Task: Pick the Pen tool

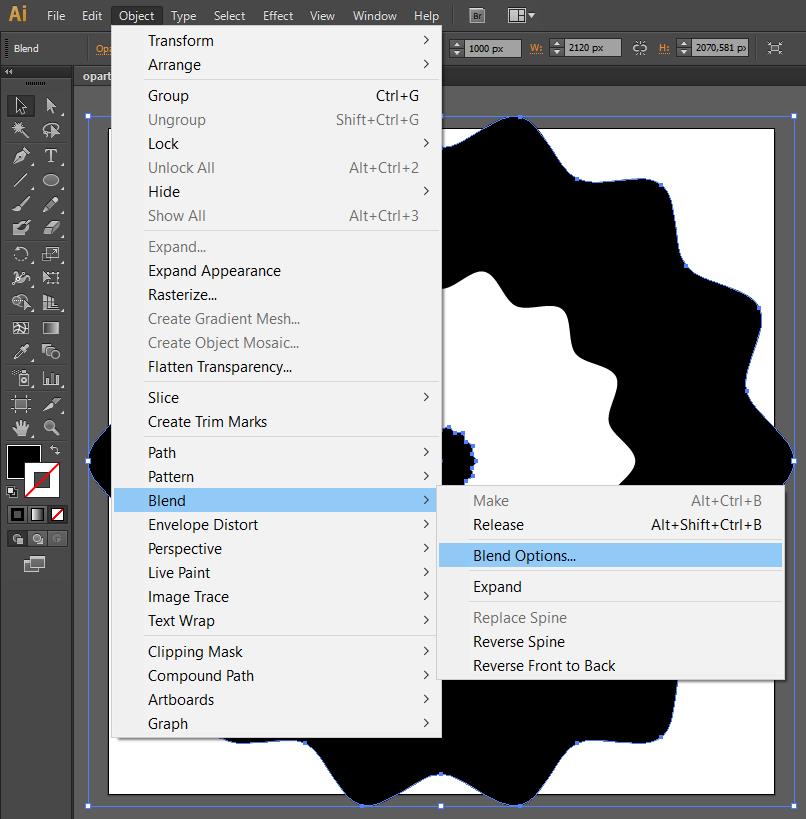Action: (20, 156)
